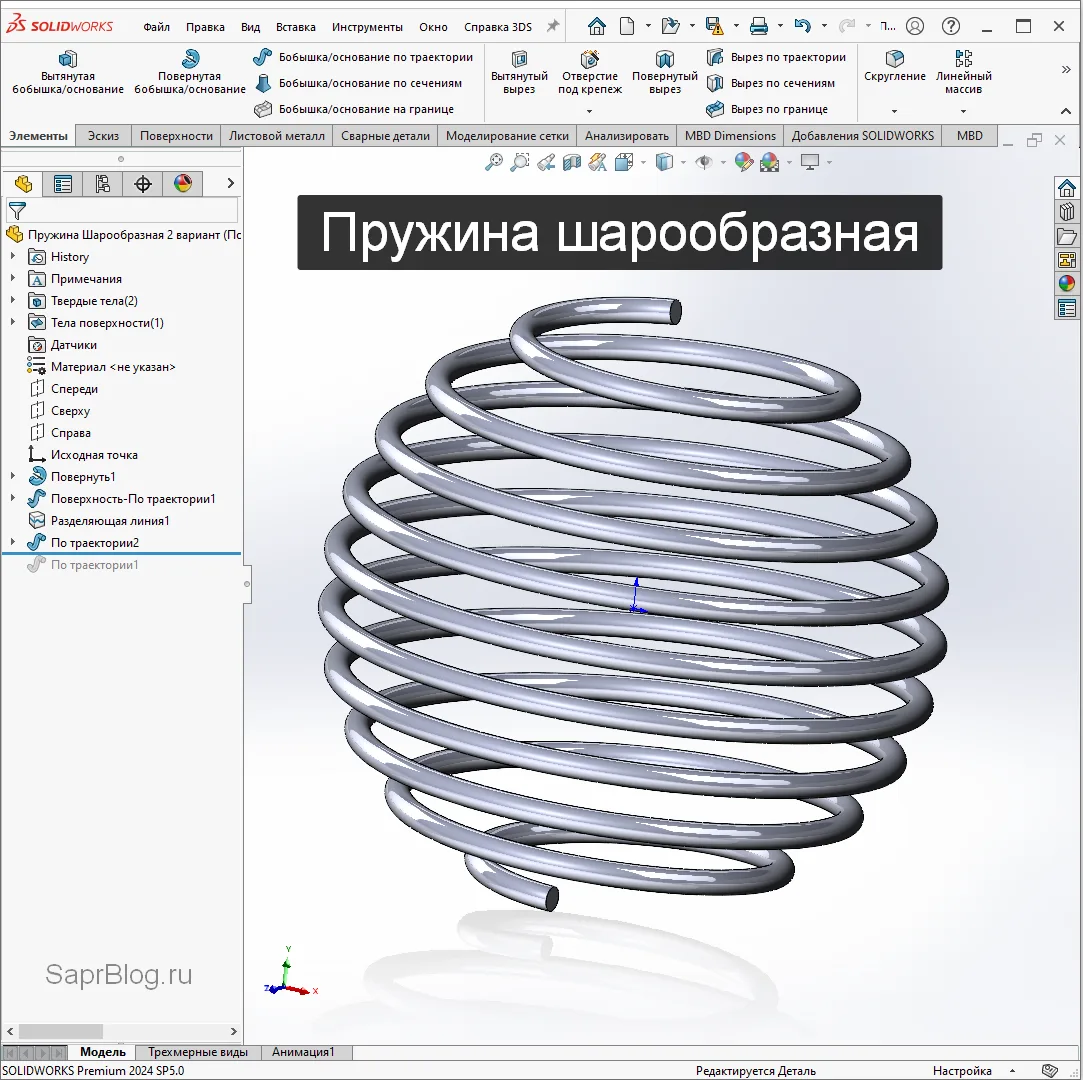This screenshot has height=1080, width=1083.
Task: Expand the Повернуть1 feature node
Action: 13,477
